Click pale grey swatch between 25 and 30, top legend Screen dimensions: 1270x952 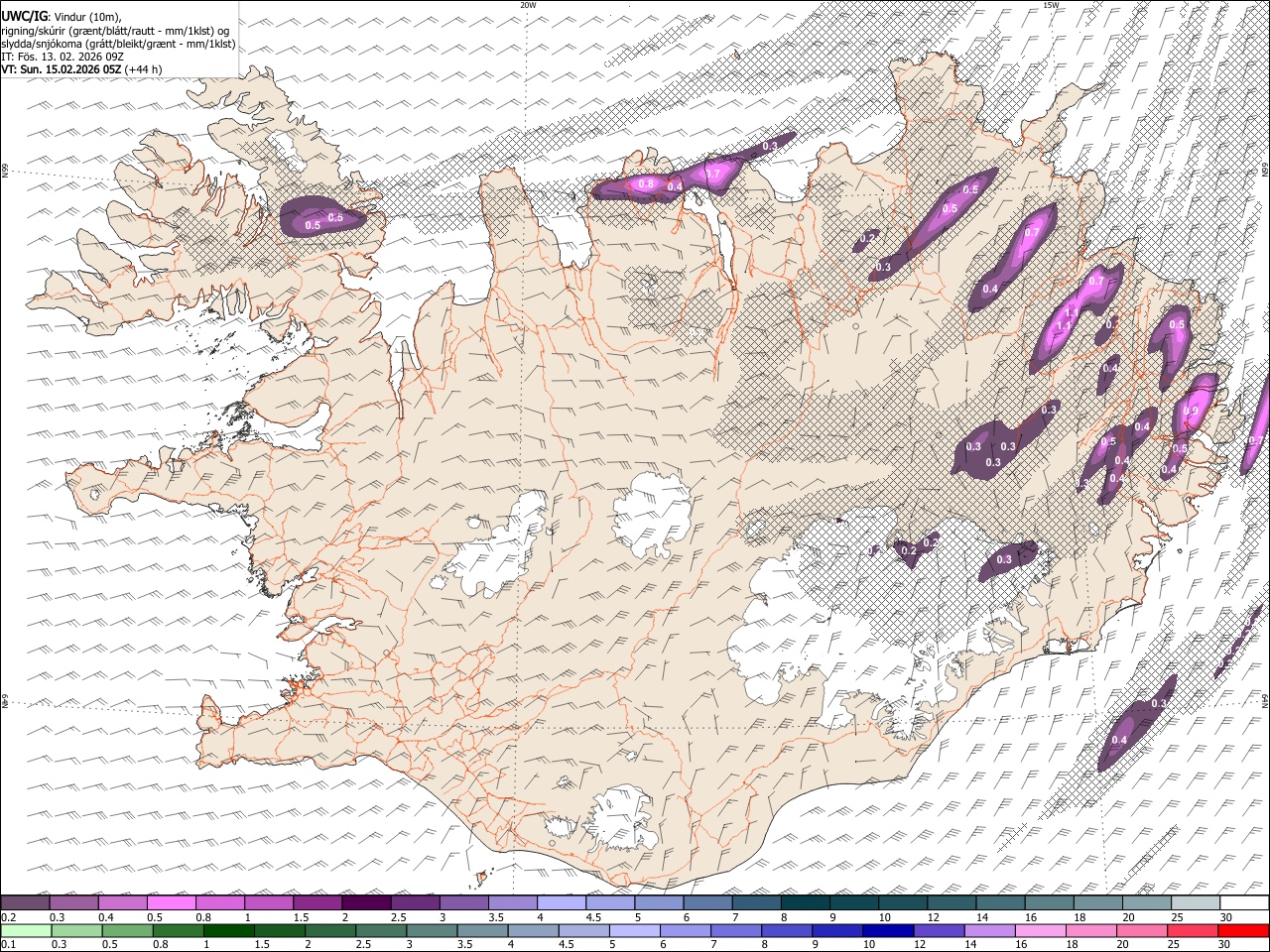1195,903
